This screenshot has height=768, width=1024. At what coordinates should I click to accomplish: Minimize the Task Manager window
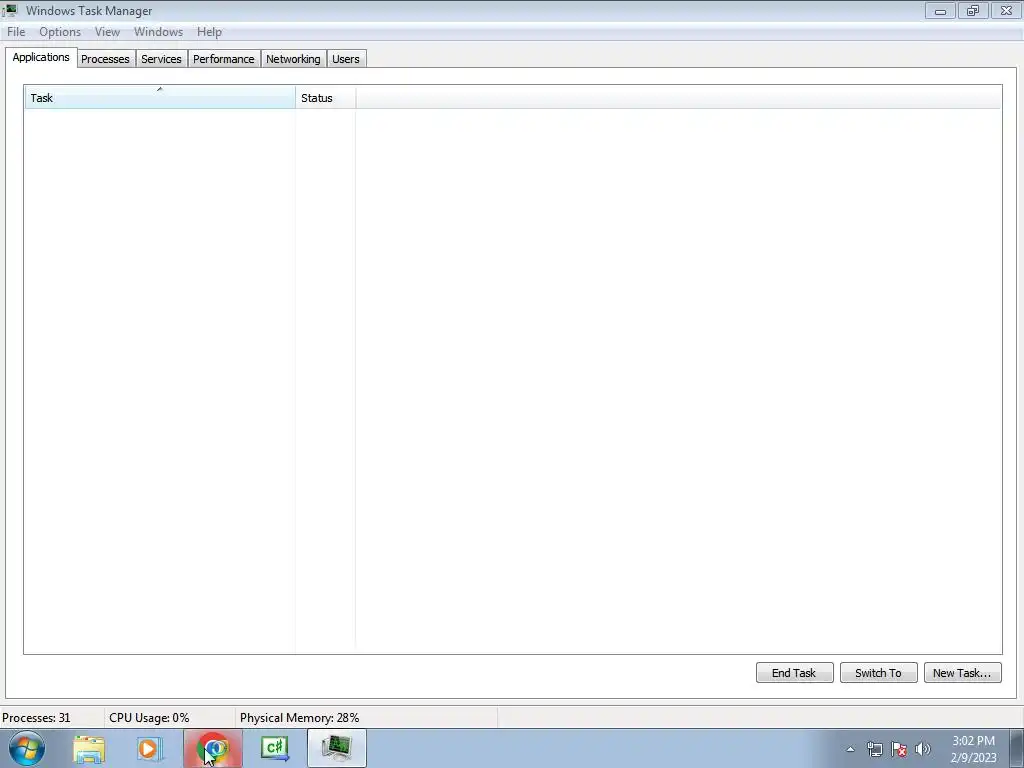point(940,10)
